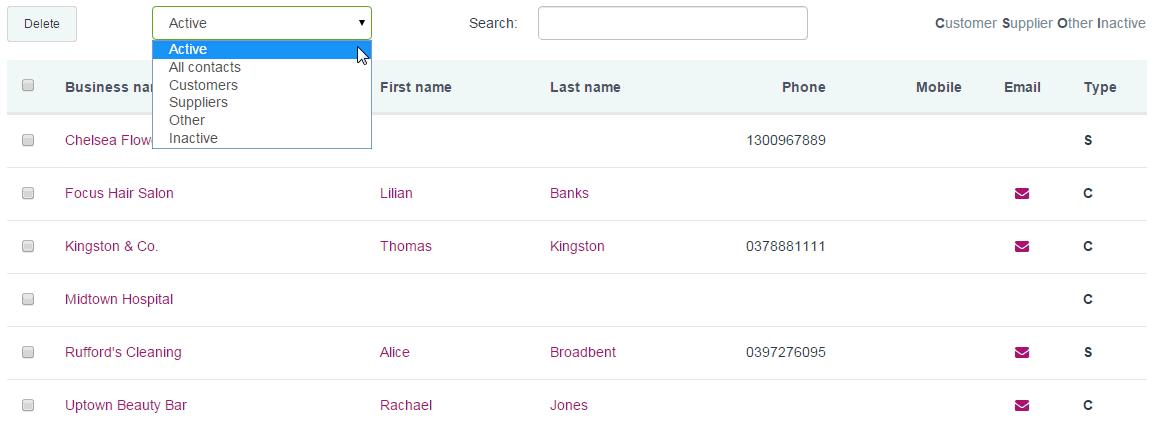Select the Kingston & Co. row checkbox
Viewport: 1156px width, 428px height.
pos(28,246)
